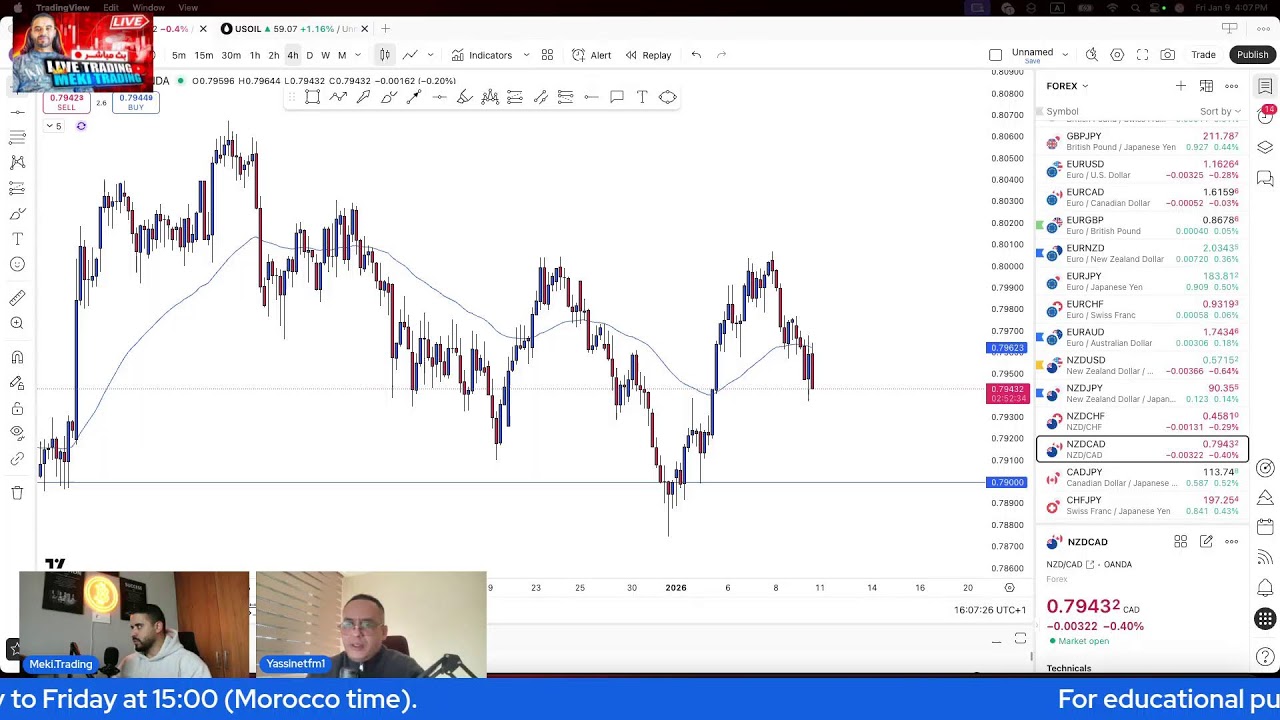Image resolution: width=1280 pixels, height=720 pixels.
Task: Open the Window menu in macOS menu bar
Action: point(148,7)
